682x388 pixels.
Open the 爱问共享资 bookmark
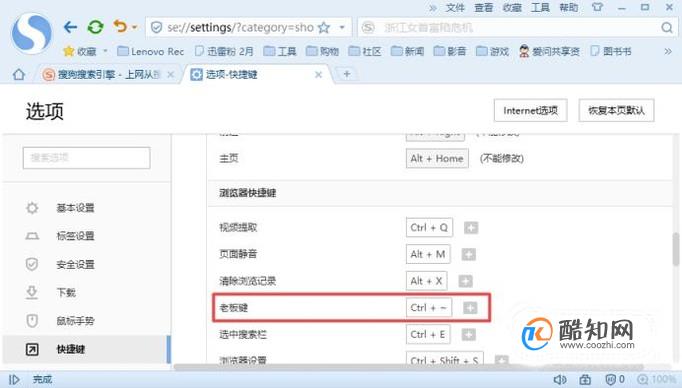coord(550,51)
